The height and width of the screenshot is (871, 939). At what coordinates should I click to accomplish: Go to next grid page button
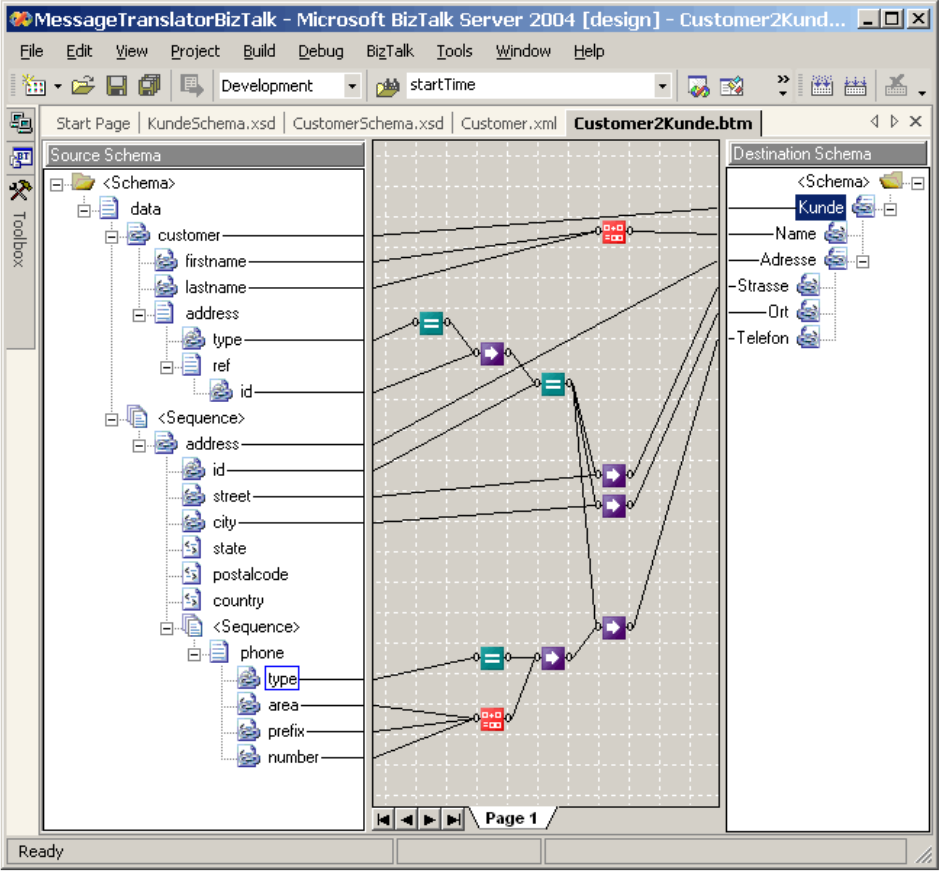click(x=430, y=819)
